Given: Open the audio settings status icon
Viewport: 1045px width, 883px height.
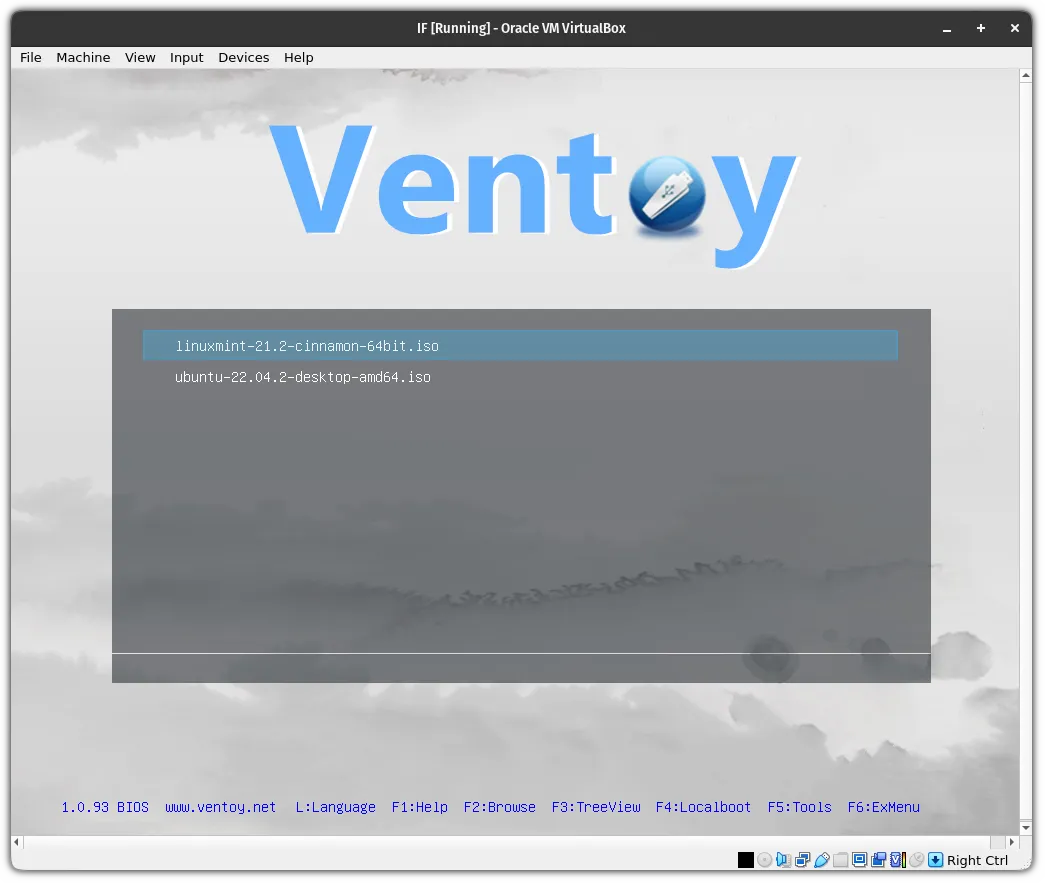Looking at the screenshot, I should click(x=784, y=860).
